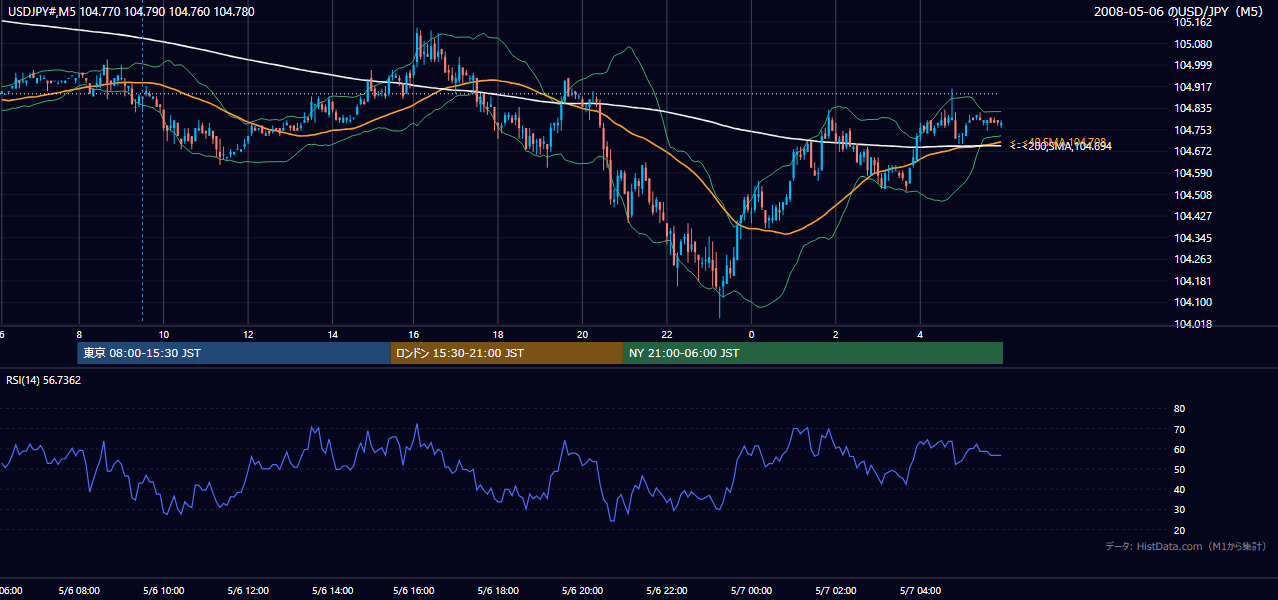This screenshot has width=1278, height=600.
Task: Click the 105.080 price axis label
Action: pos(1192,44)
